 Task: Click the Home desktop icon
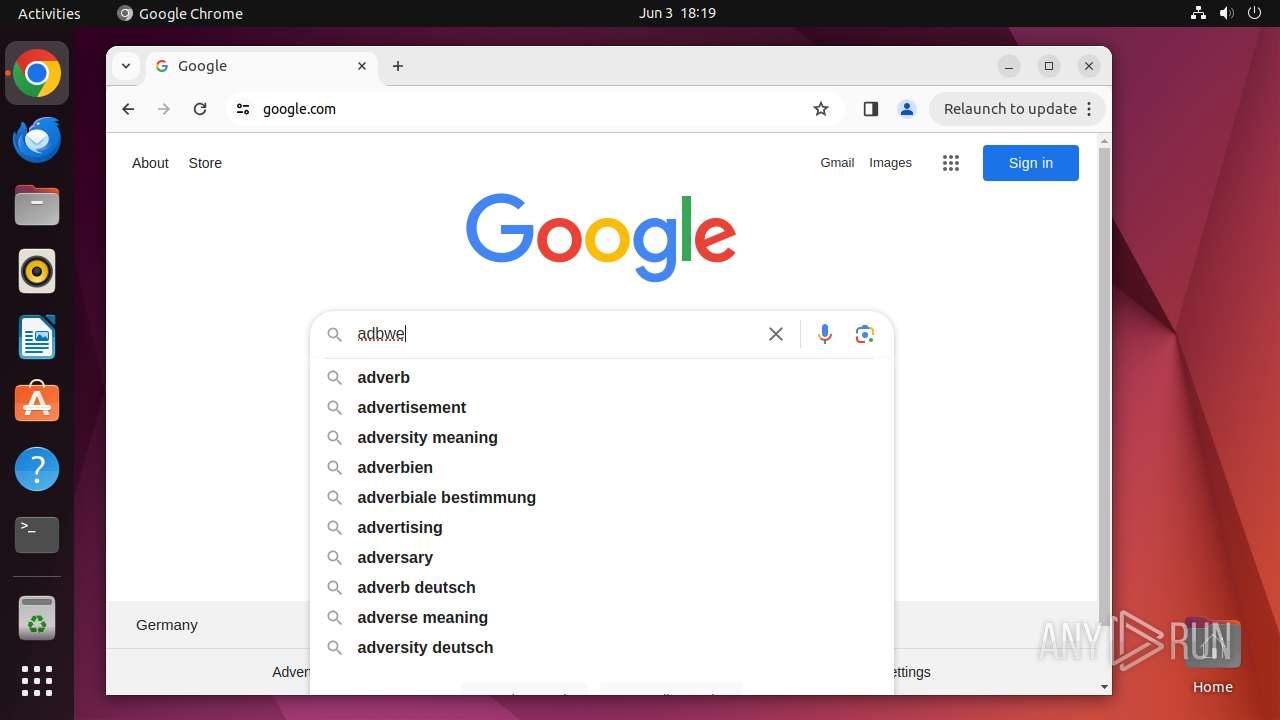point(1212,656)
